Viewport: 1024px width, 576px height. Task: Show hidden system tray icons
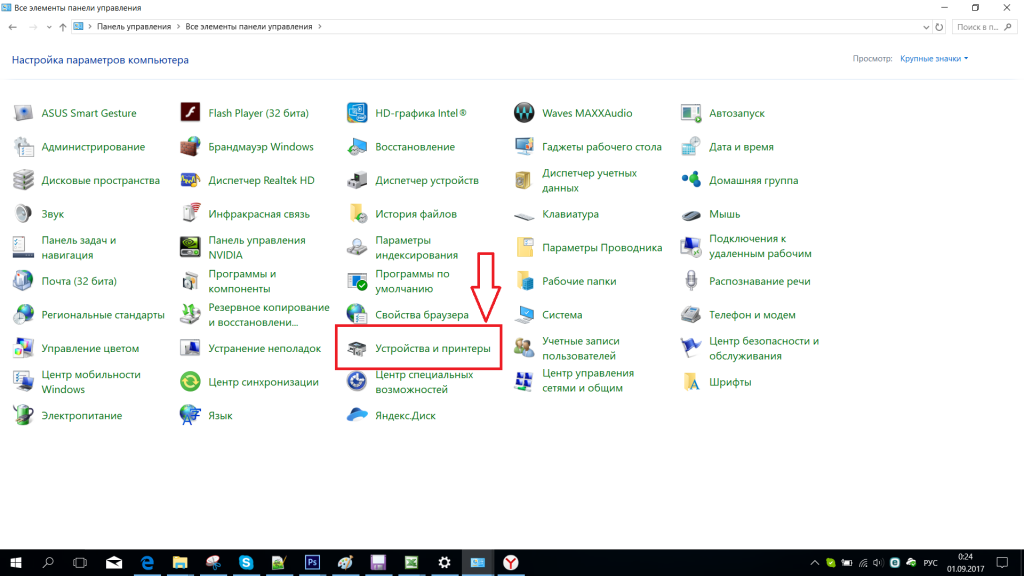pos(814,563)
